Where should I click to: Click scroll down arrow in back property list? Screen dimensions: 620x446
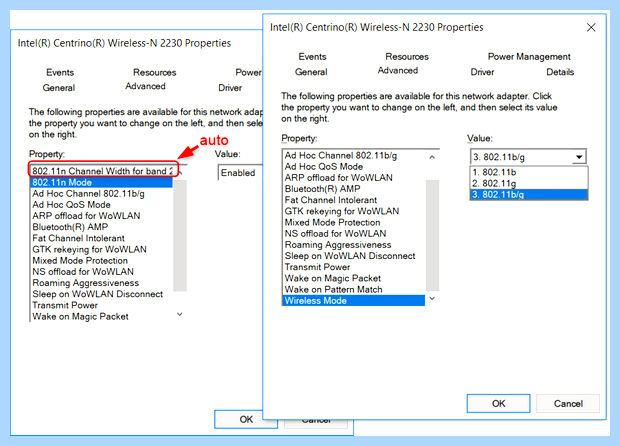(x=180, y=314)
